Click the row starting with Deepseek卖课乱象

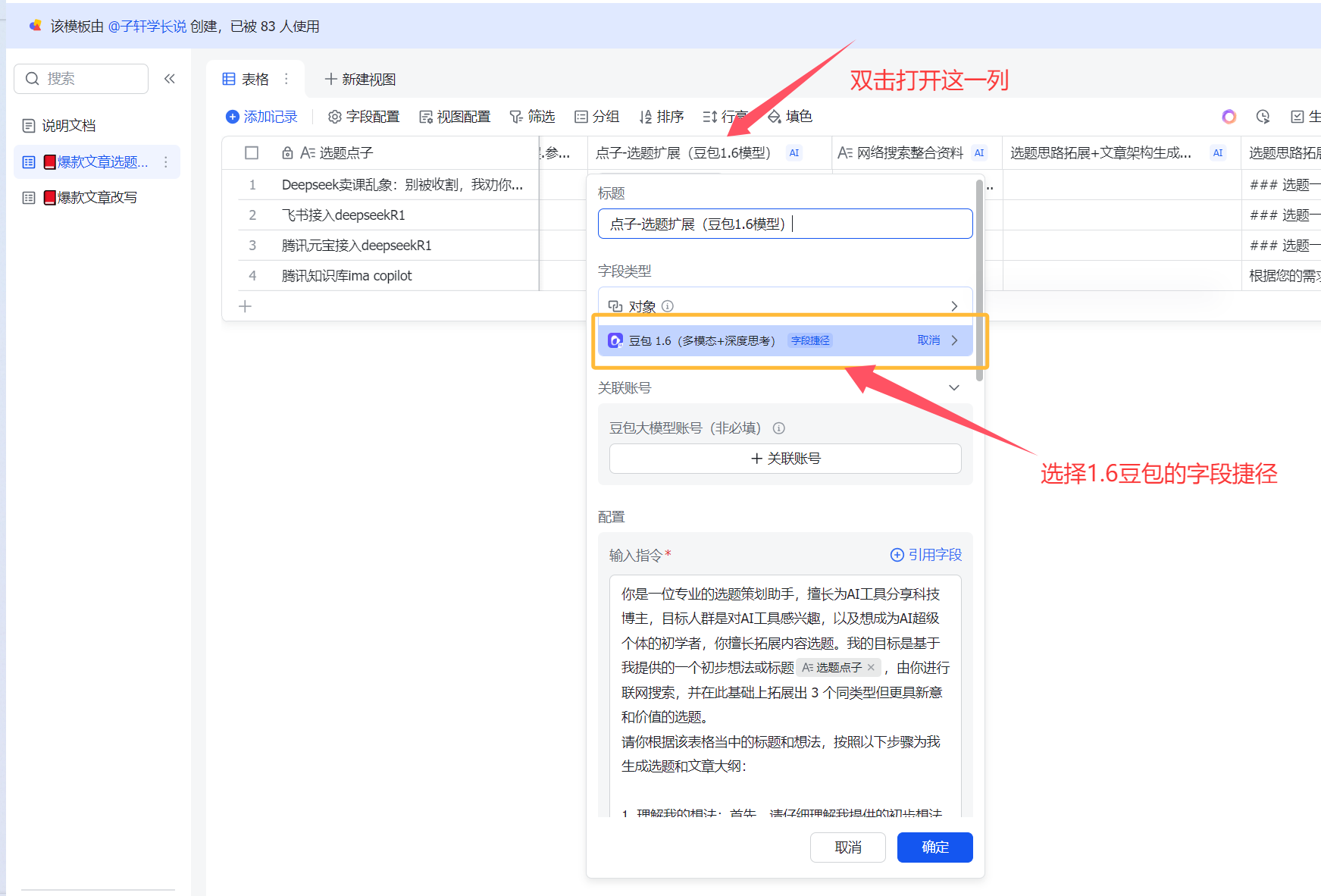402,185
